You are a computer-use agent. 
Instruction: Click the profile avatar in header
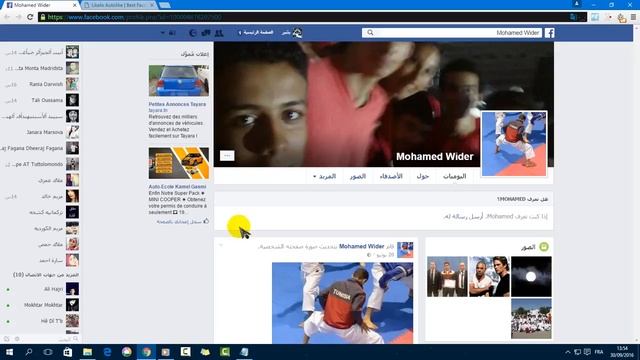click(297, 33)
